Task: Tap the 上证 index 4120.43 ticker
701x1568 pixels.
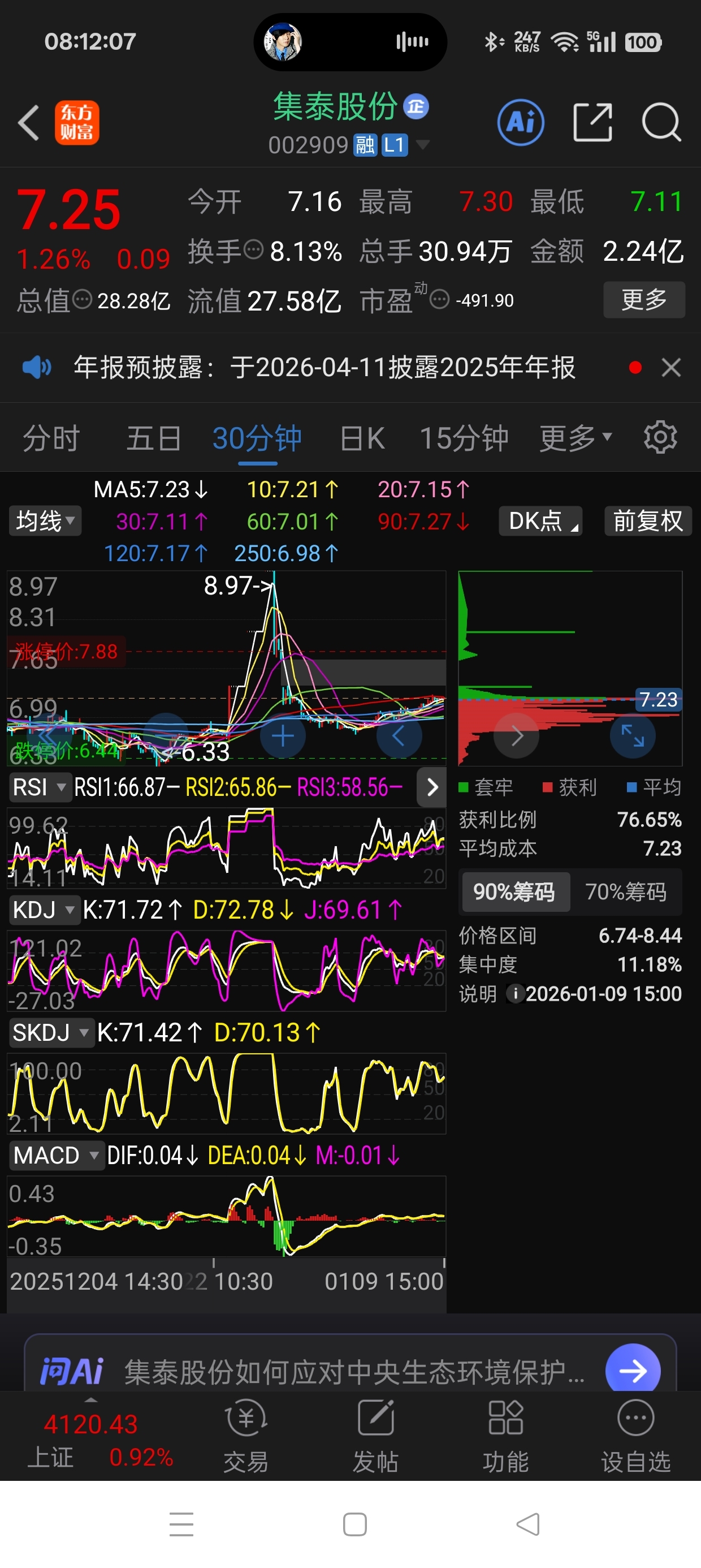Action: pos(101,1440)
